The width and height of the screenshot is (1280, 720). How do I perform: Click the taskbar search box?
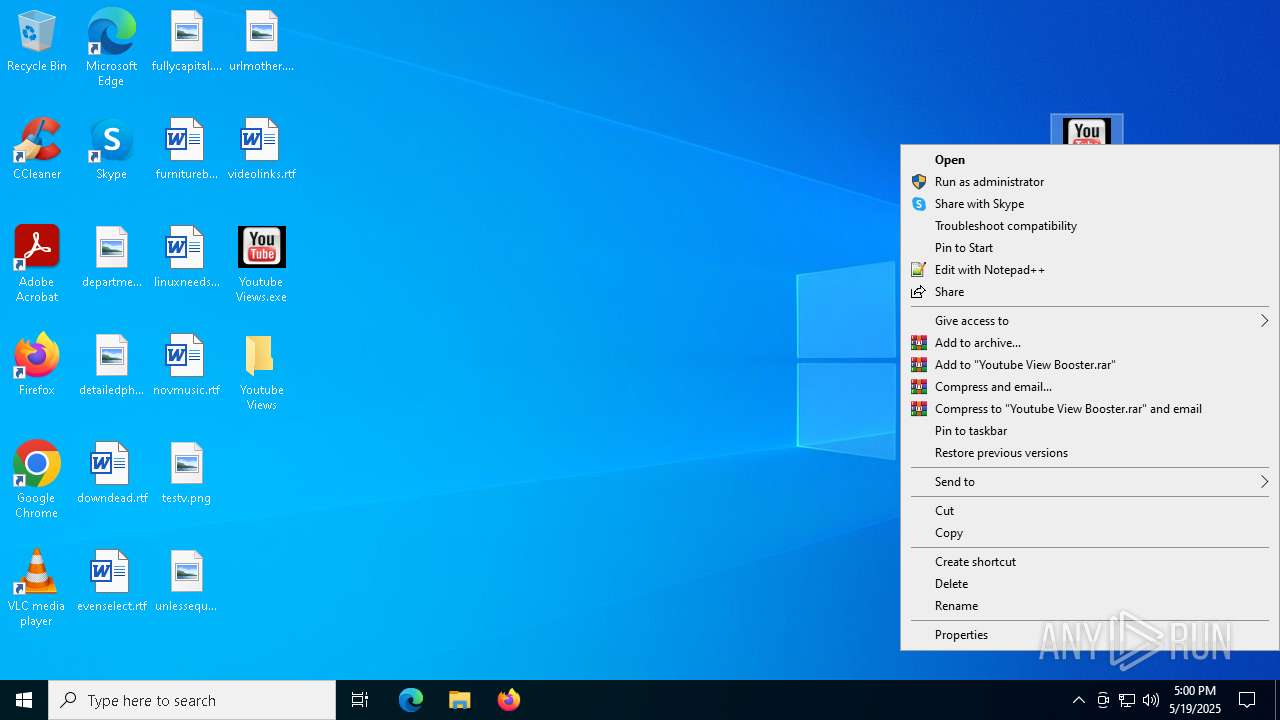click(192, 700)
